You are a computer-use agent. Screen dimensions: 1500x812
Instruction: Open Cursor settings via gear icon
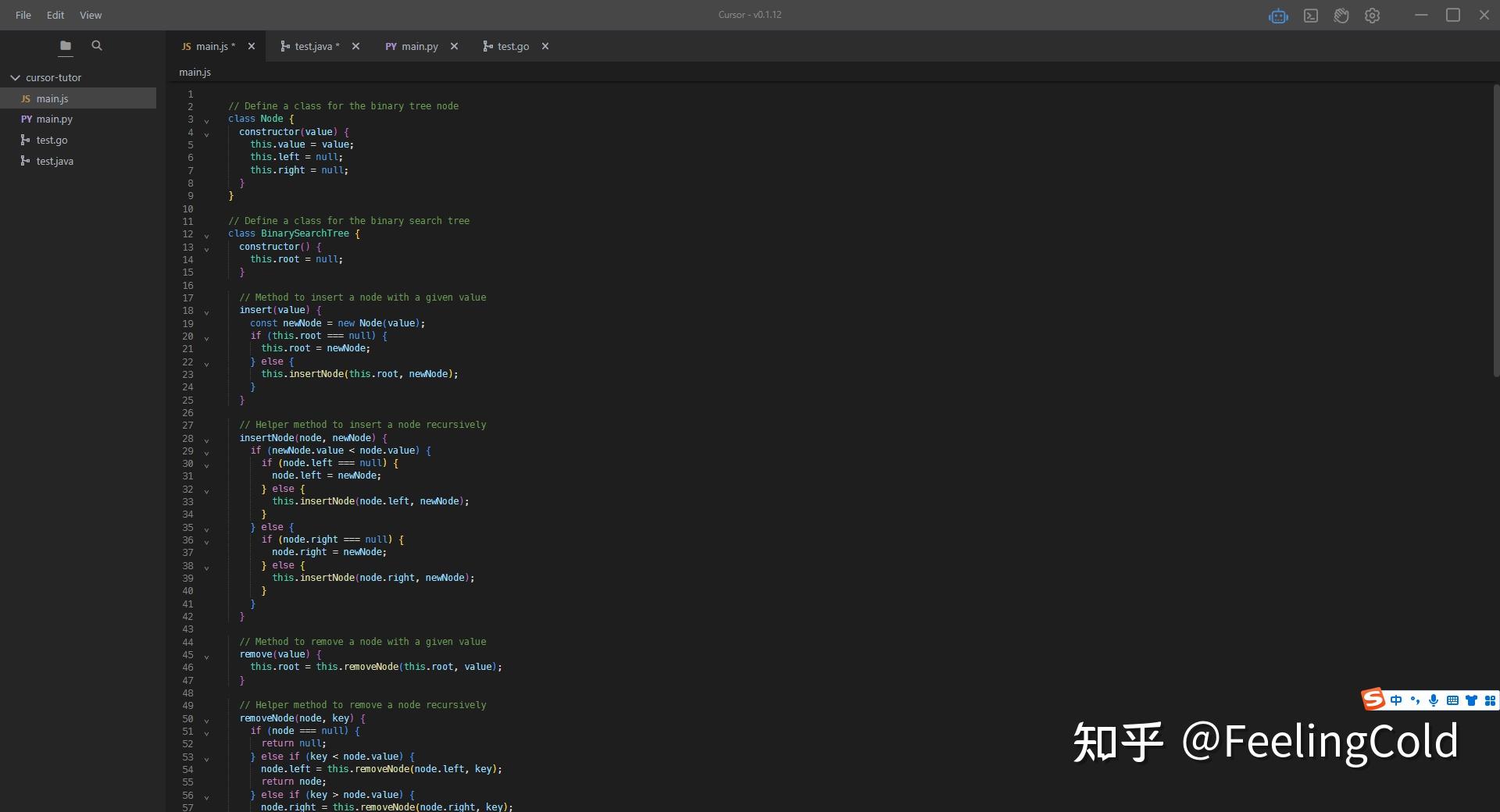coord(1373,15)
